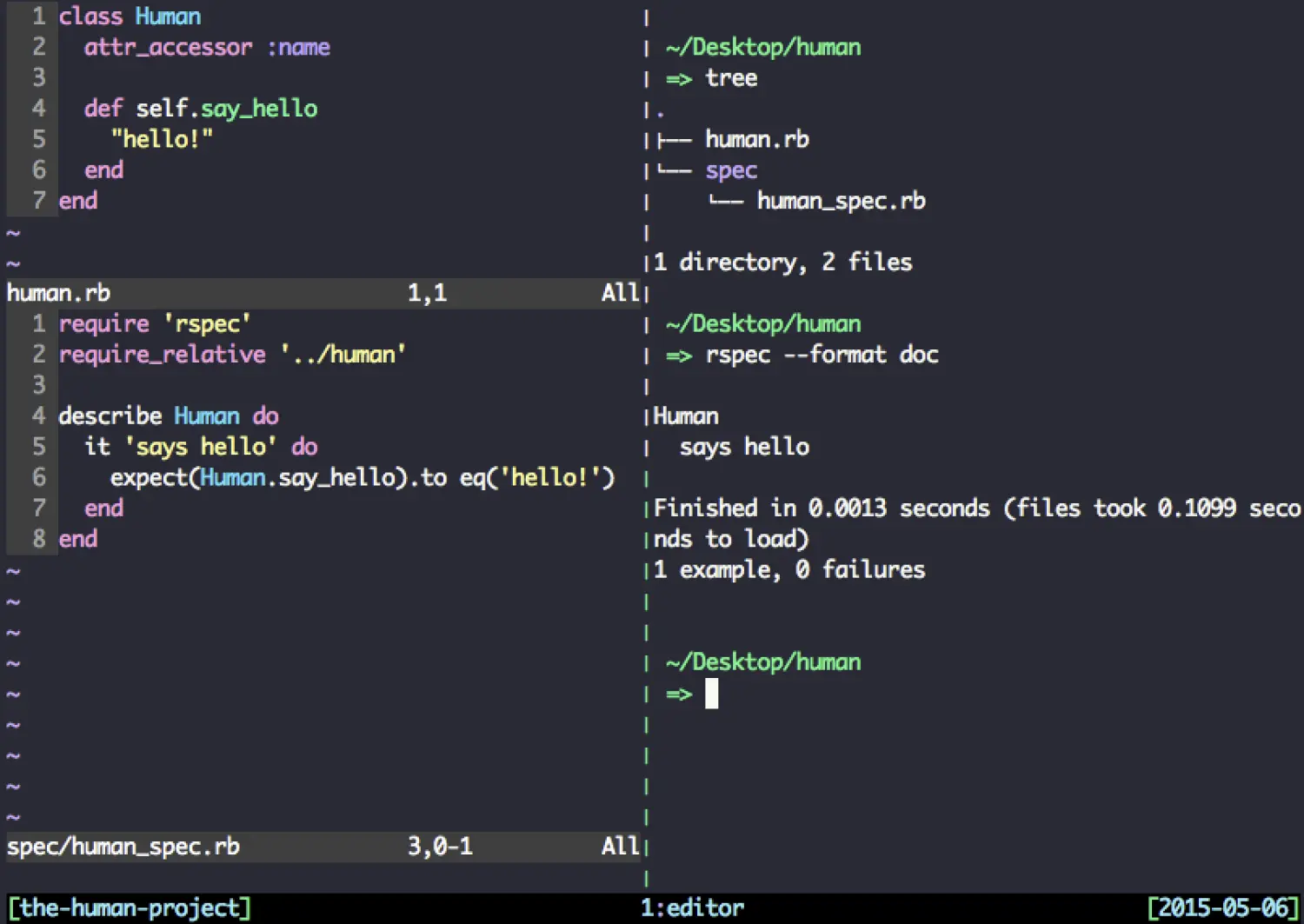Click the [2015-05-06] date in status bar

1223,907
